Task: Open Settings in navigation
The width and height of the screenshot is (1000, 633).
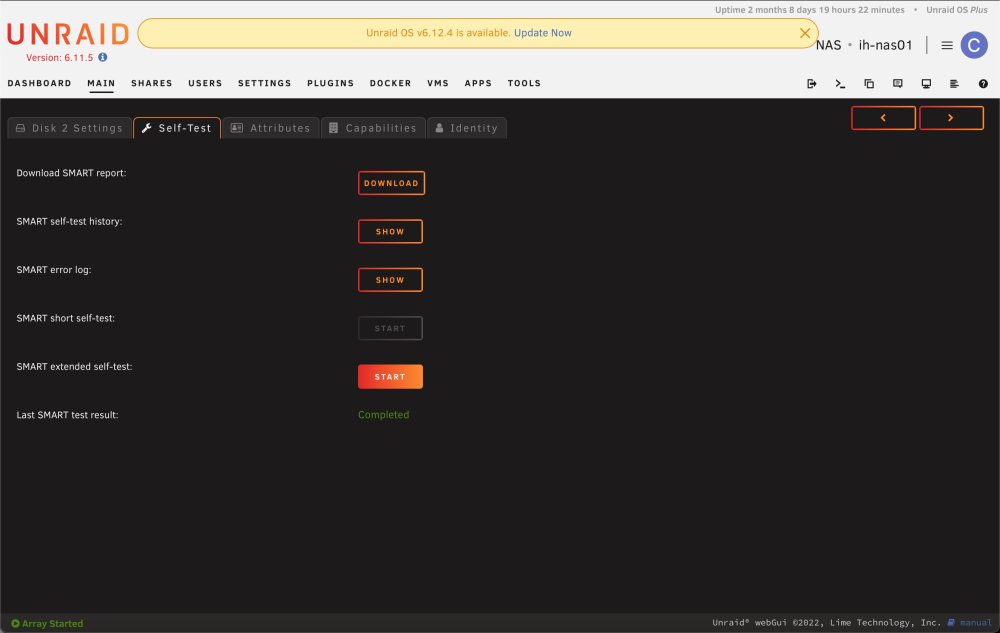Action: (265, 84)
